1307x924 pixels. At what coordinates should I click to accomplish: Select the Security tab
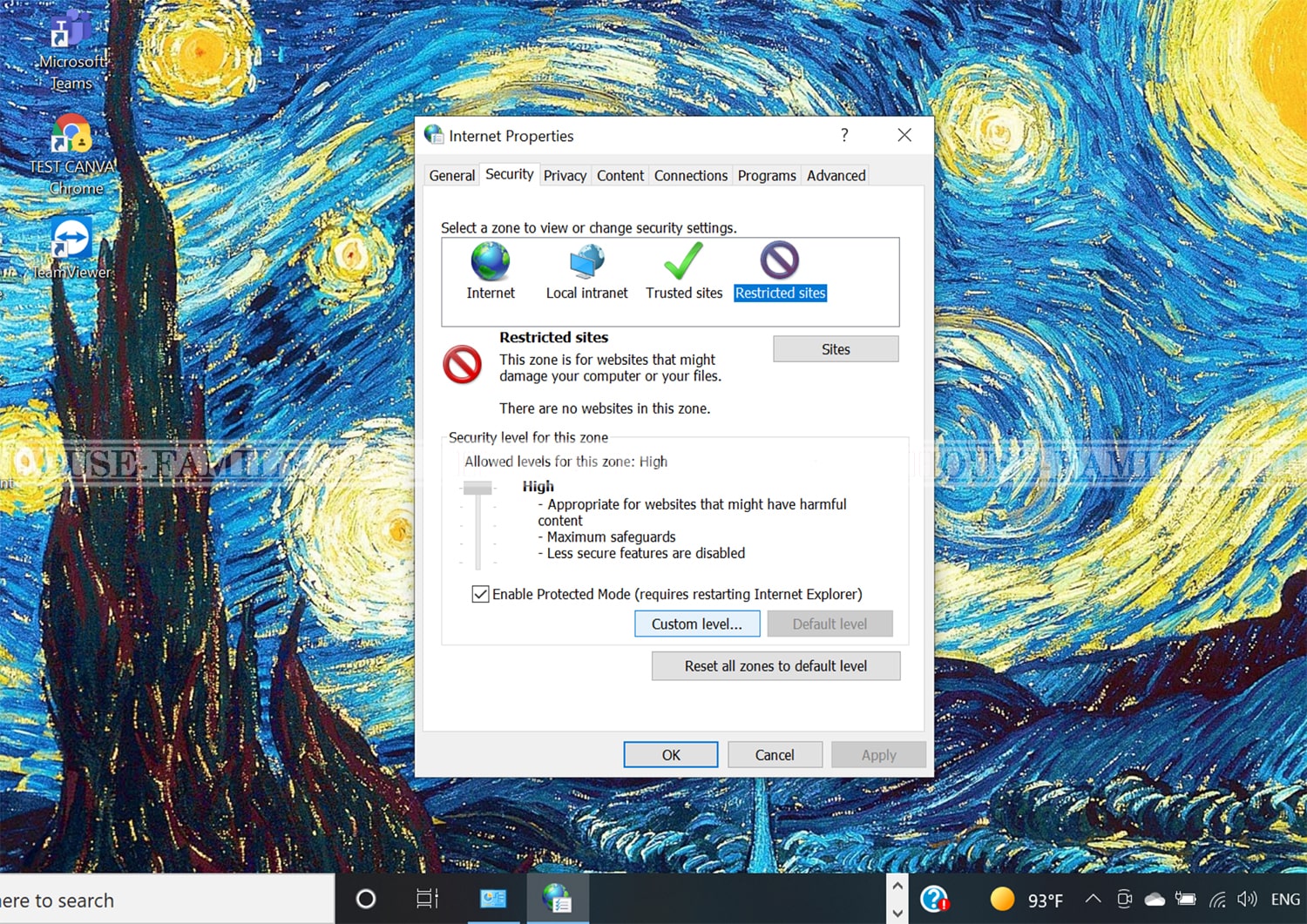tap(509, 174)
